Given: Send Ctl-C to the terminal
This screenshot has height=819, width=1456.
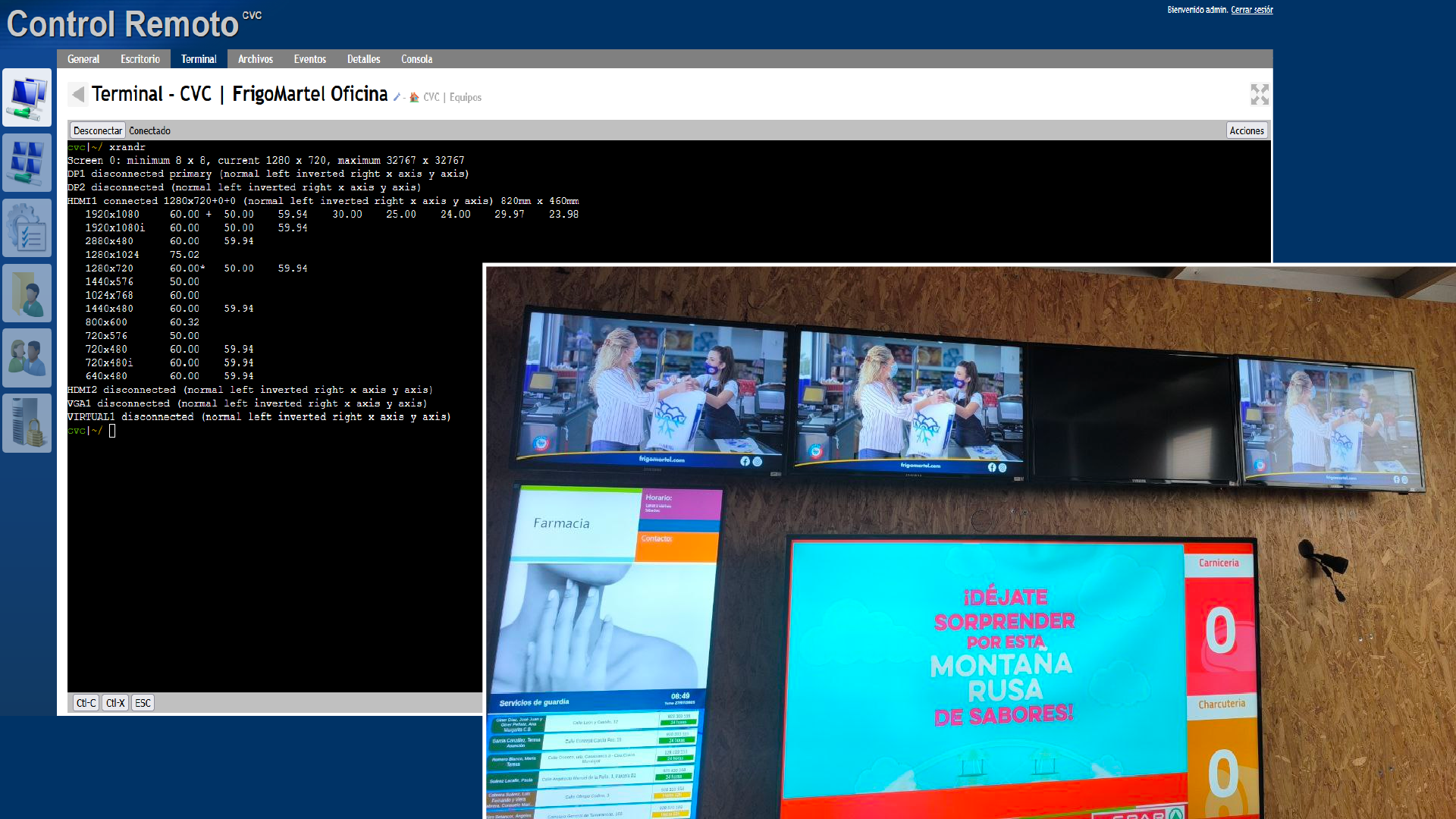Looking at the screenshot, I should 86,703.
